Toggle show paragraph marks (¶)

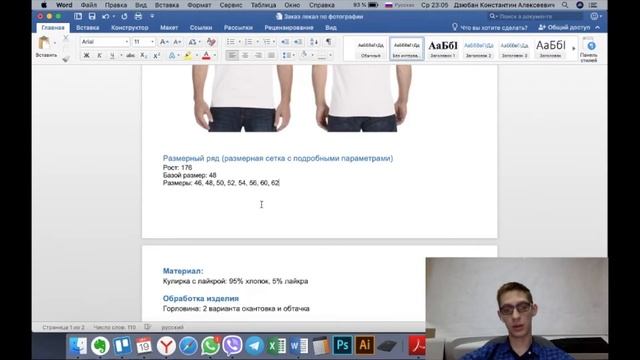(328, 42)
